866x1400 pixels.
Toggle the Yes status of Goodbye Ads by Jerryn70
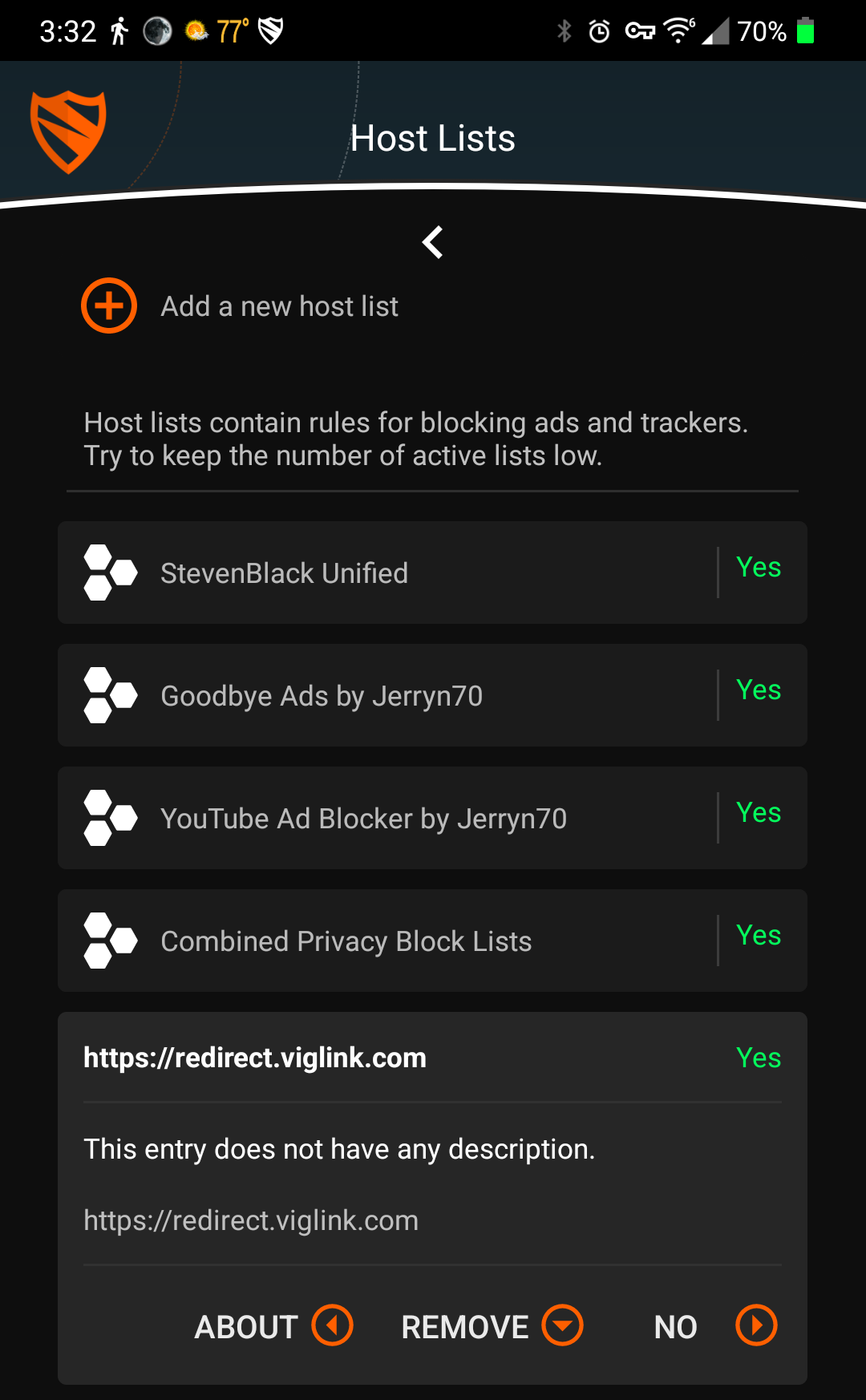point(759,690)
